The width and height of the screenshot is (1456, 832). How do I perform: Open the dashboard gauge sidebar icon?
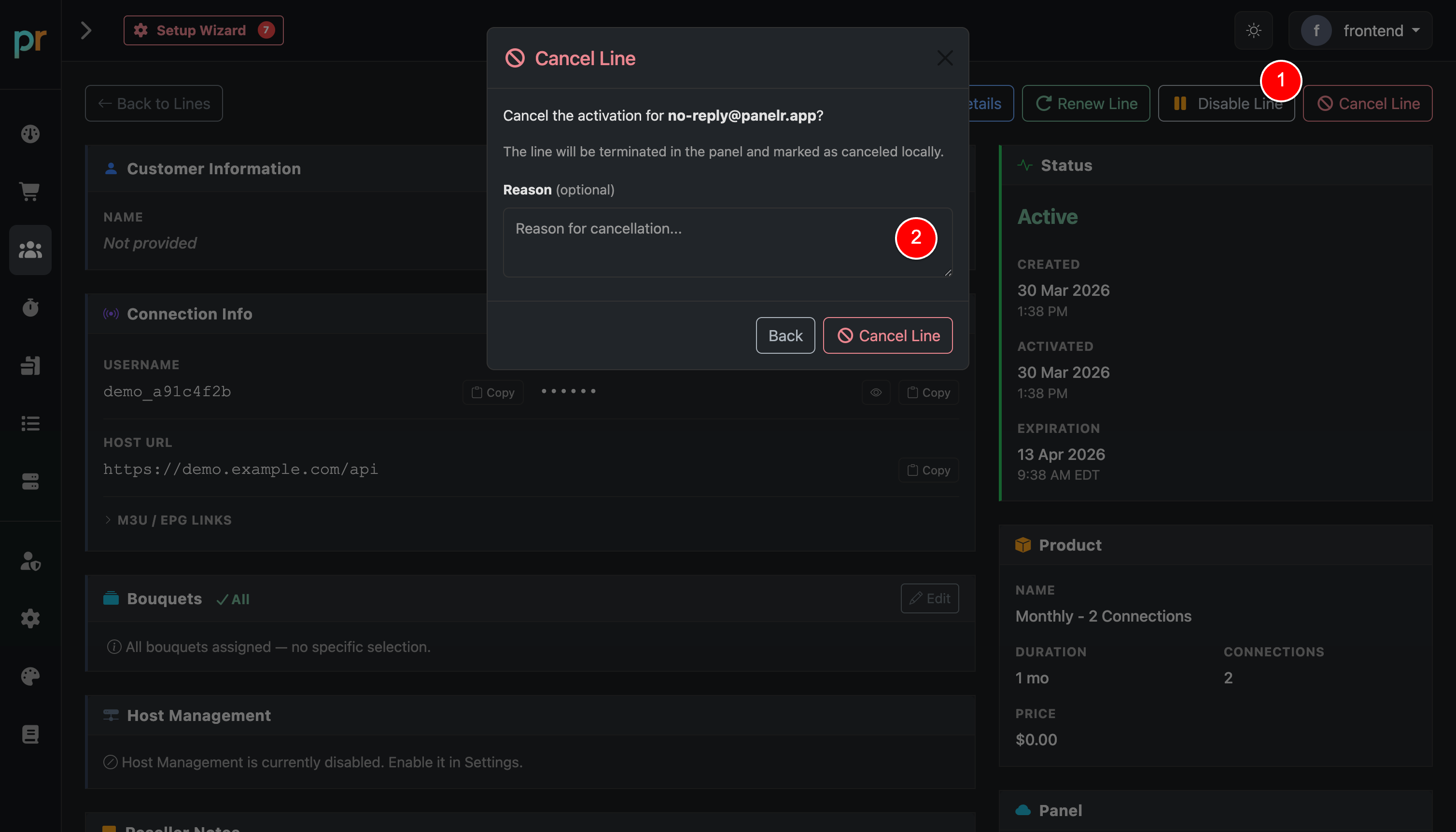tap(30, 134)
